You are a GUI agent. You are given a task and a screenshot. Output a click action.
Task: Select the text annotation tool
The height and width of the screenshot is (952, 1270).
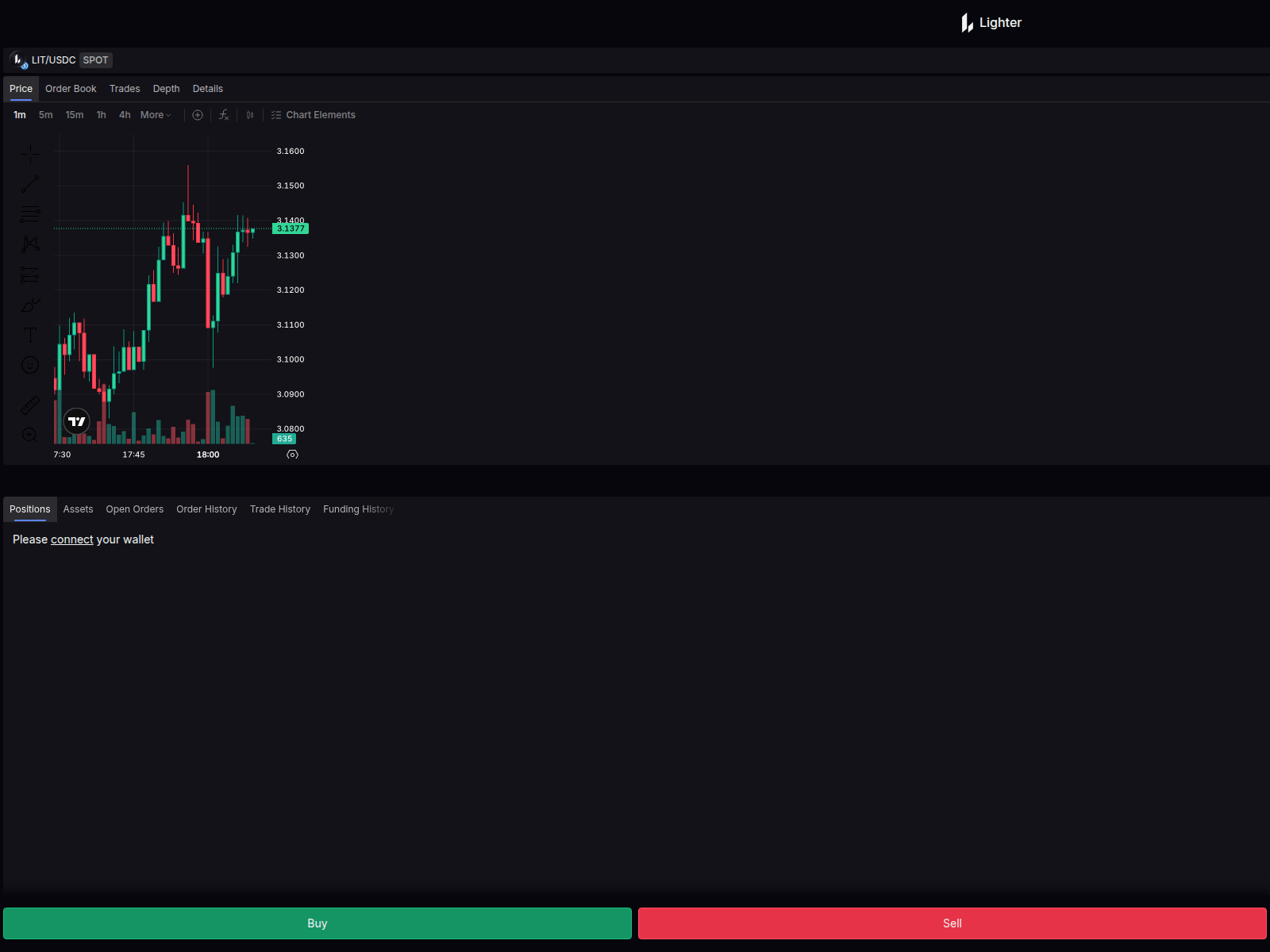[30, 335]
